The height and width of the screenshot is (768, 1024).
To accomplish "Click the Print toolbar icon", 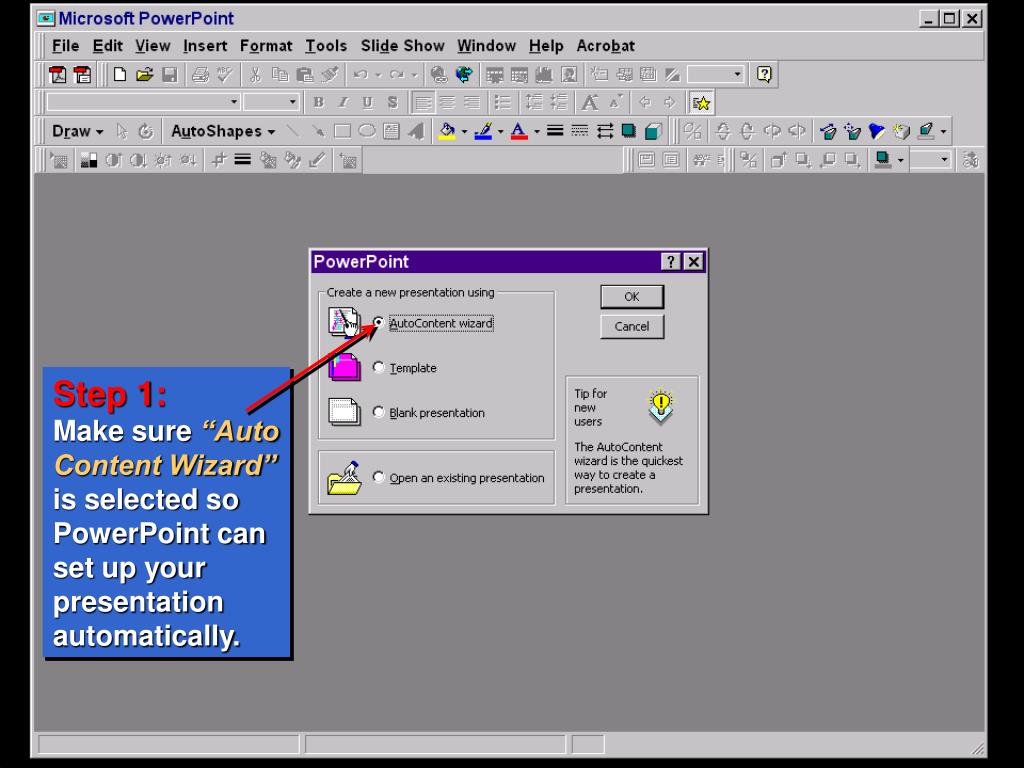I will [x=200, y=74].
